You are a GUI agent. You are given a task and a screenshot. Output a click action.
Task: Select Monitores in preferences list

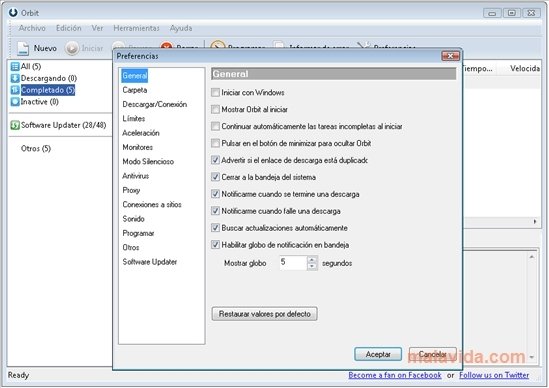coord(138,147)
